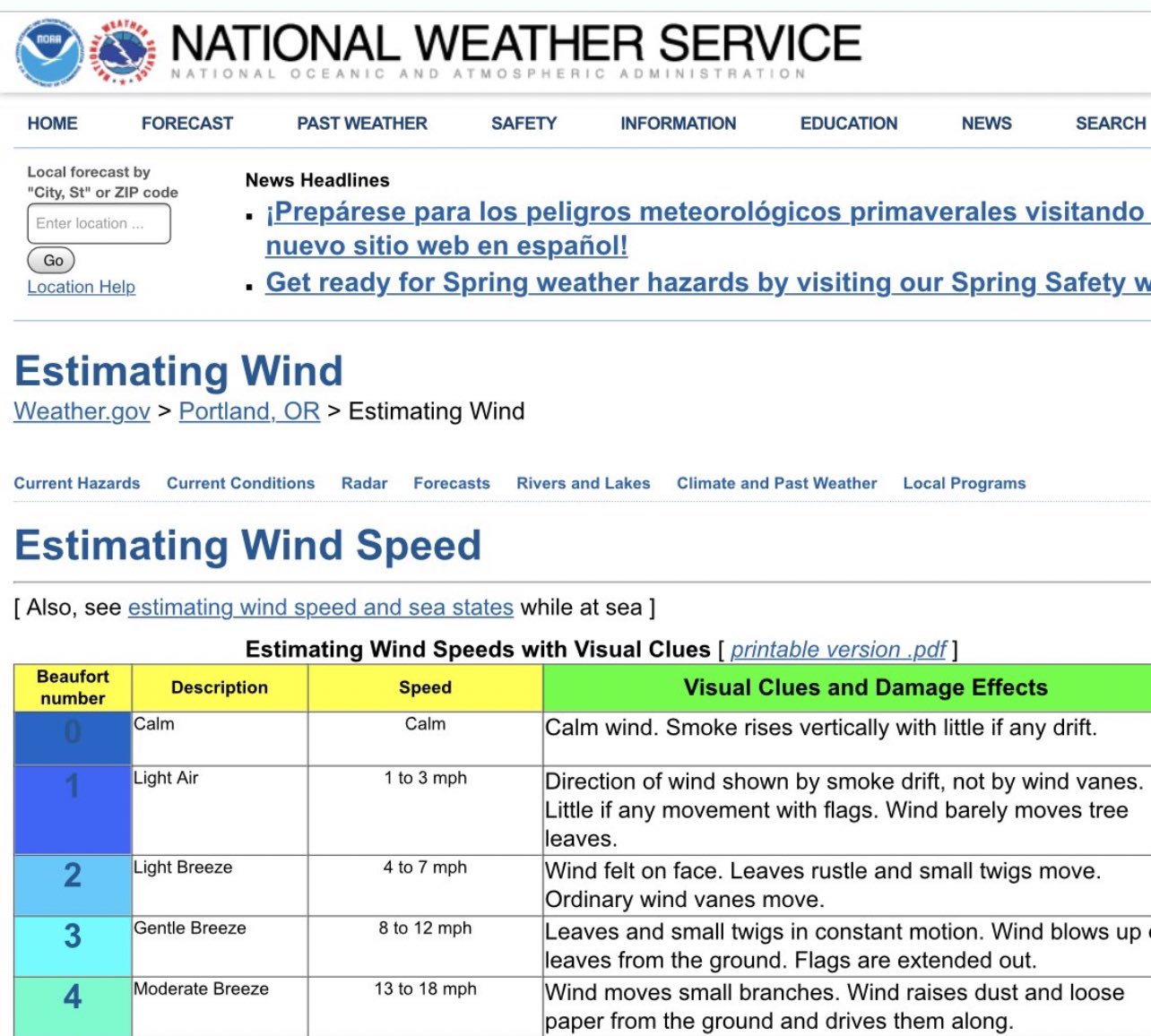This screenshot has height=1036, width=1151.
Task: Focus the Enter location input field
Action: click(99, 224)
